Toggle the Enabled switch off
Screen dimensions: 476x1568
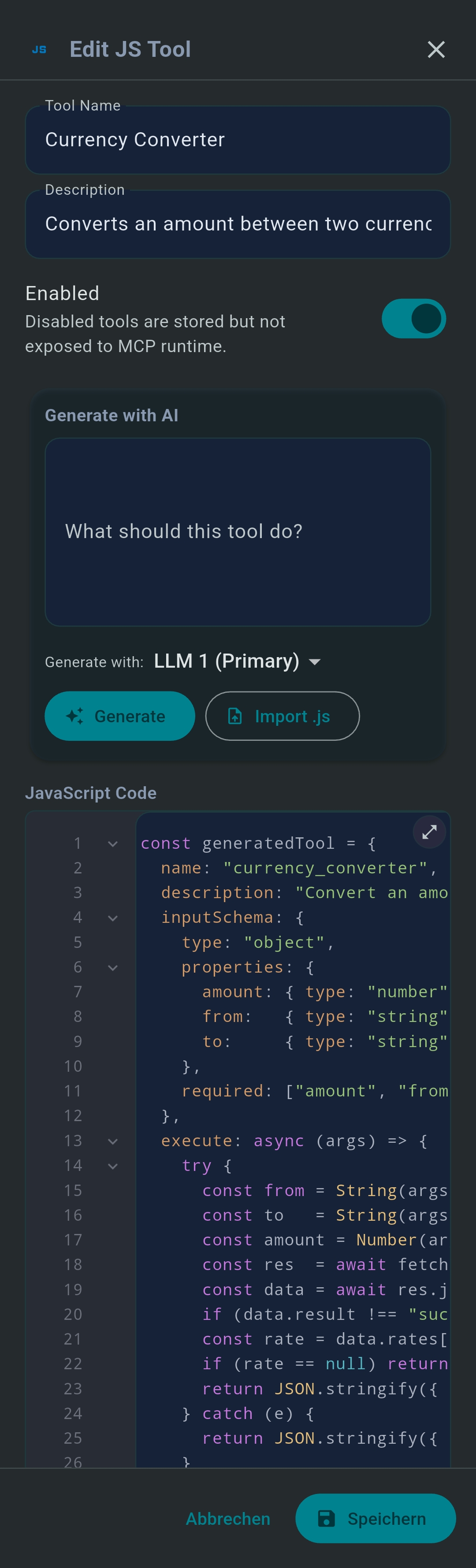coord(414,318)
